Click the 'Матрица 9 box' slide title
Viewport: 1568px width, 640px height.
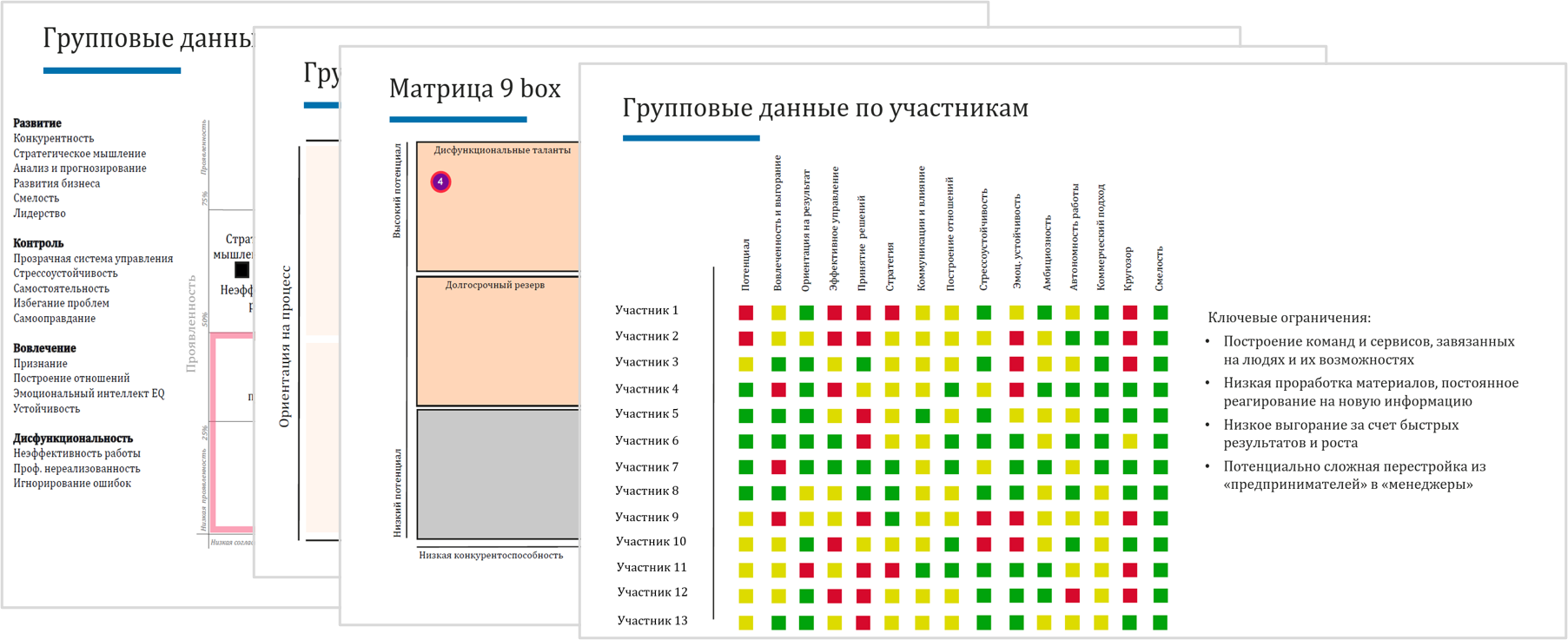pyautogui.click(x=474, y=89)
